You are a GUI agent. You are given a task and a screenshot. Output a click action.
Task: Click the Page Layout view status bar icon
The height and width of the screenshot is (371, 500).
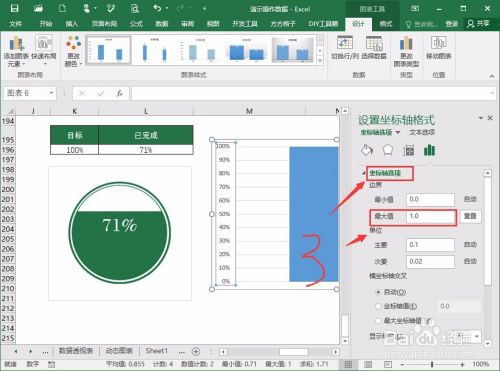[x=368, y=364]
